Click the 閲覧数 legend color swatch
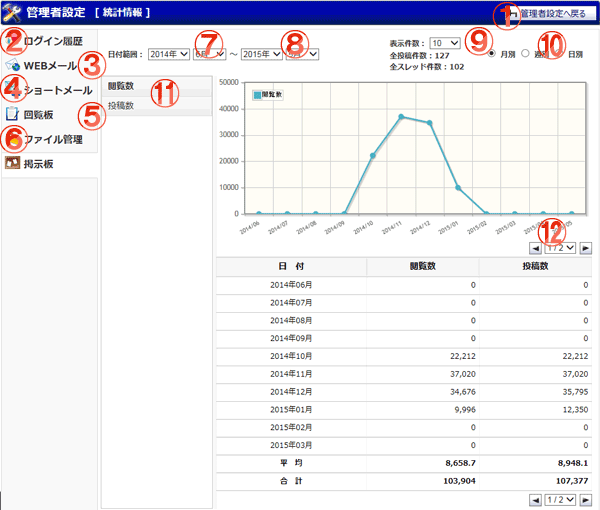 [x=257, y=94]
